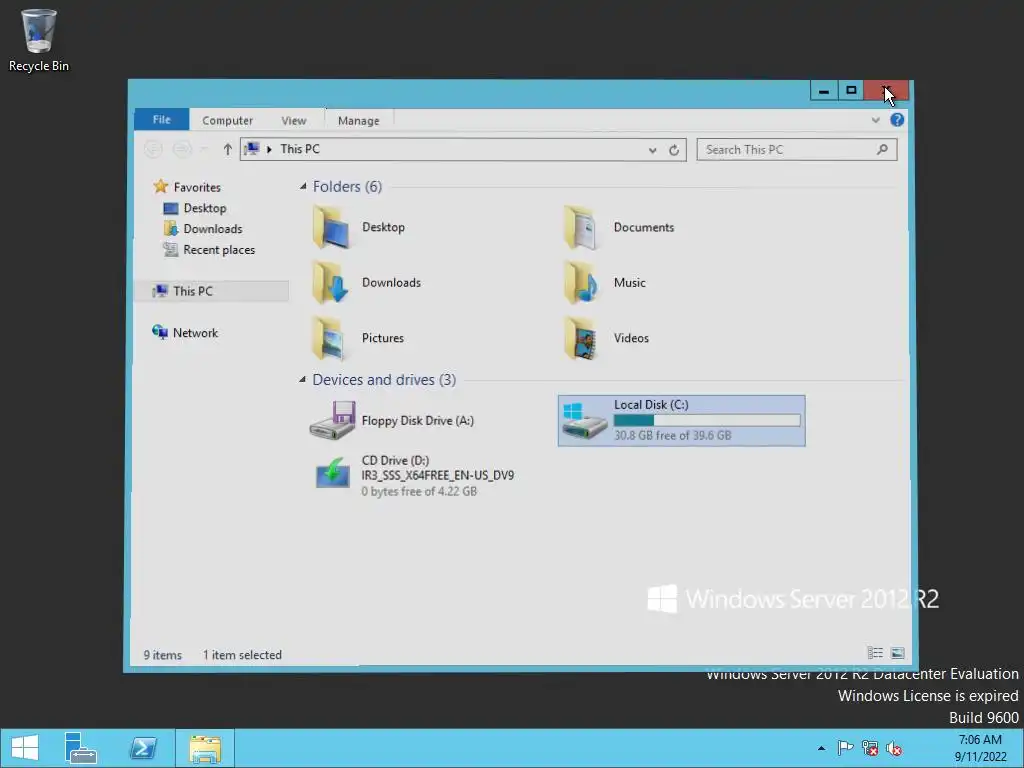Switch to details view icon in status bar

point(875,652)
